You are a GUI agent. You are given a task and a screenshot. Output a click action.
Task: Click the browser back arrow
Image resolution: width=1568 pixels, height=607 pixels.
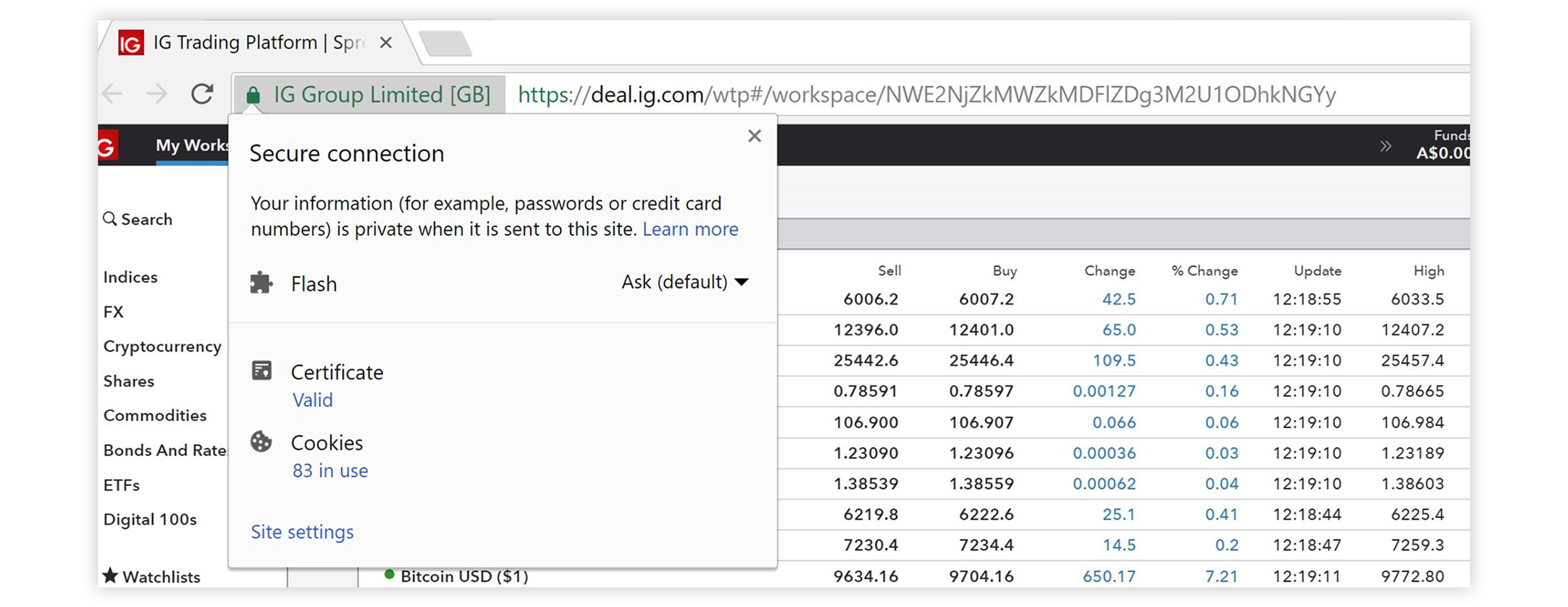point(113,94)
